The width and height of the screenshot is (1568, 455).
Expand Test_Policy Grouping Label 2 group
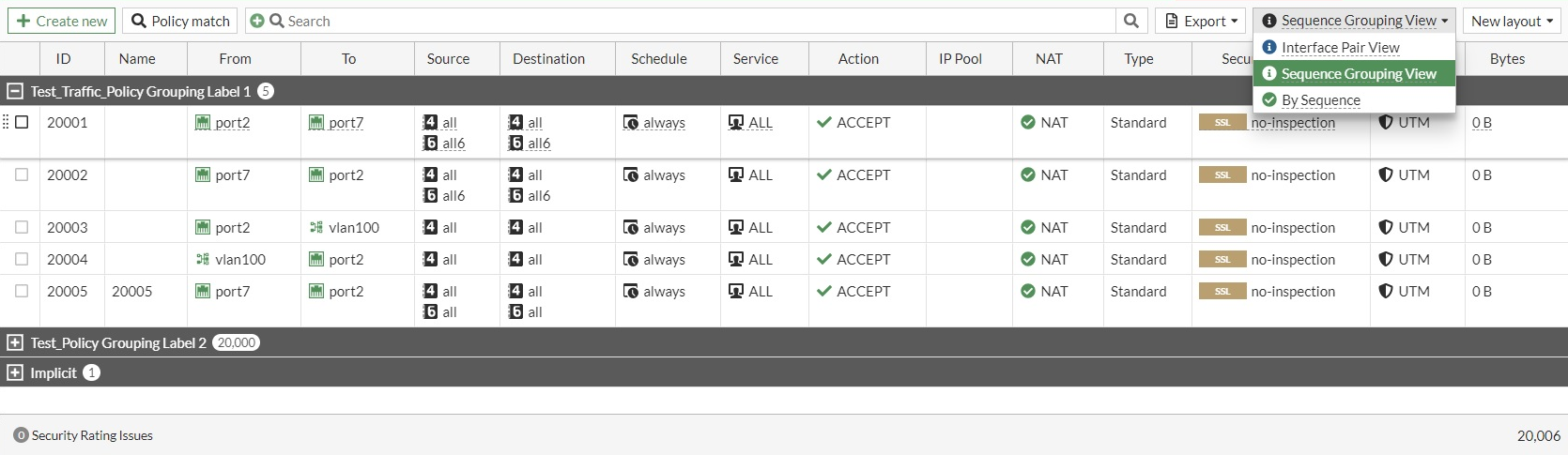(x=15, y=342)
